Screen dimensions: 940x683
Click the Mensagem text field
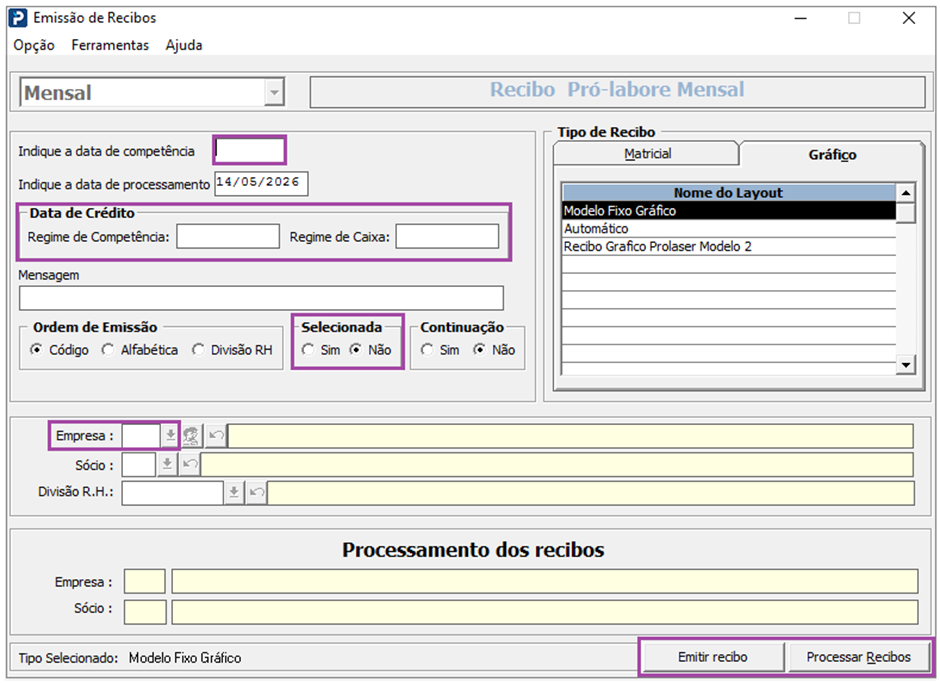point(261,298)
